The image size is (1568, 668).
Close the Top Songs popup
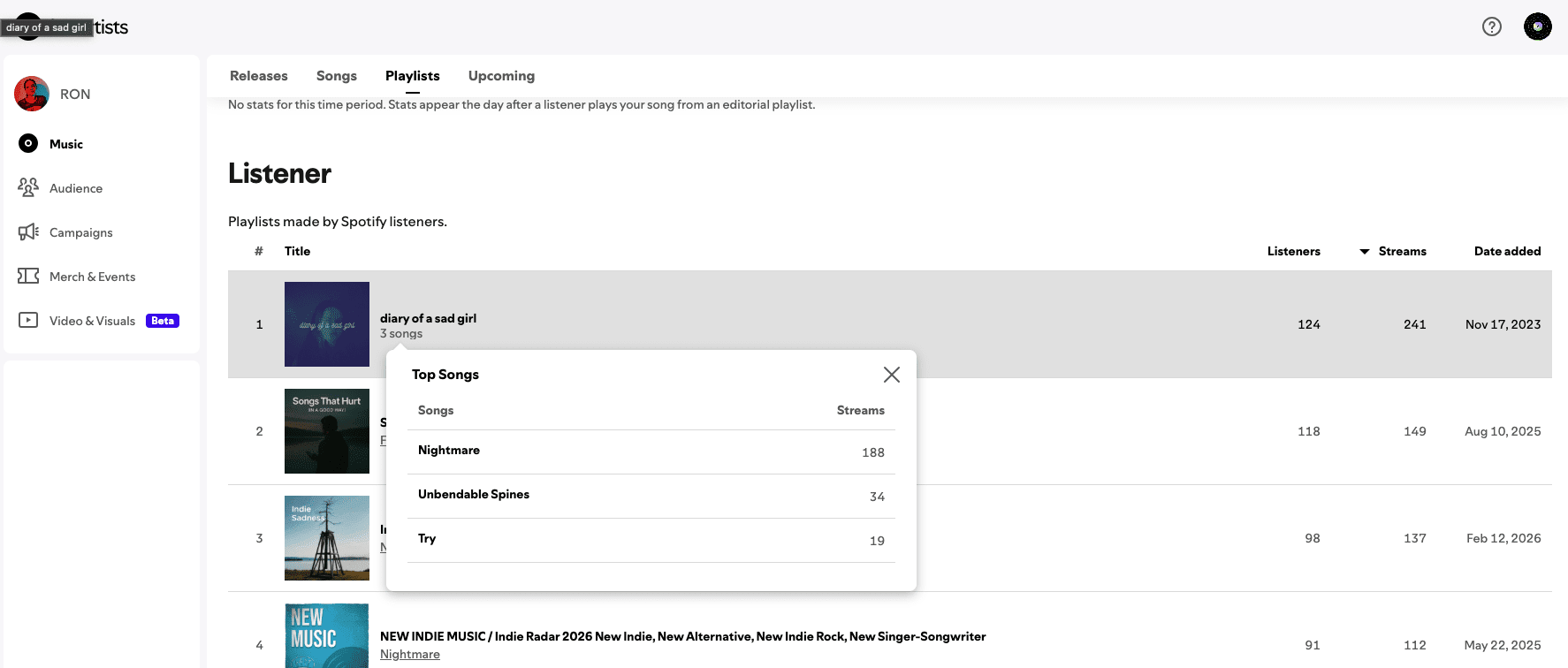tap(892, 375)
